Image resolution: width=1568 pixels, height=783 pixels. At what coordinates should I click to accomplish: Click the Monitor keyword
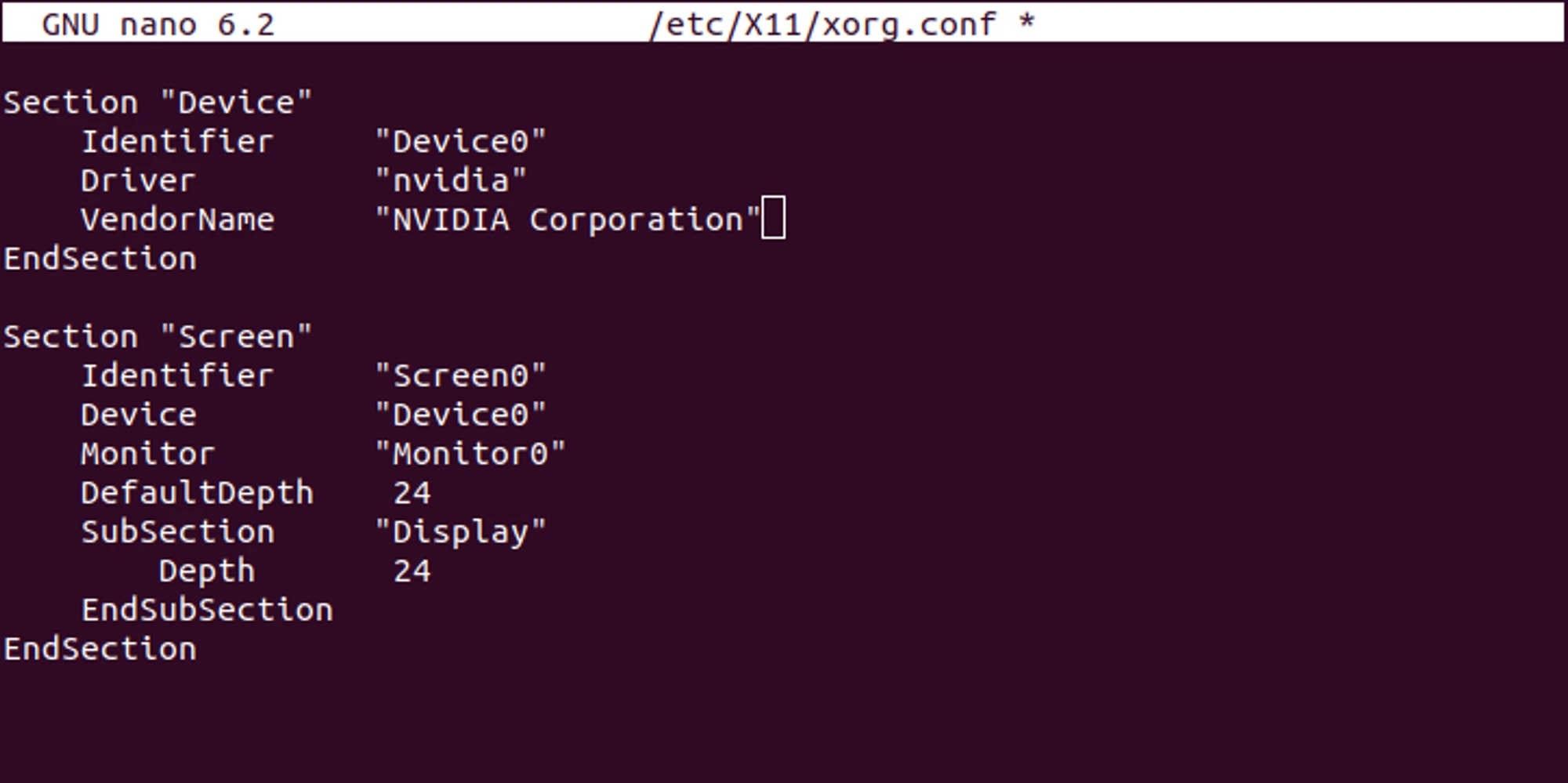coord(148,455)
